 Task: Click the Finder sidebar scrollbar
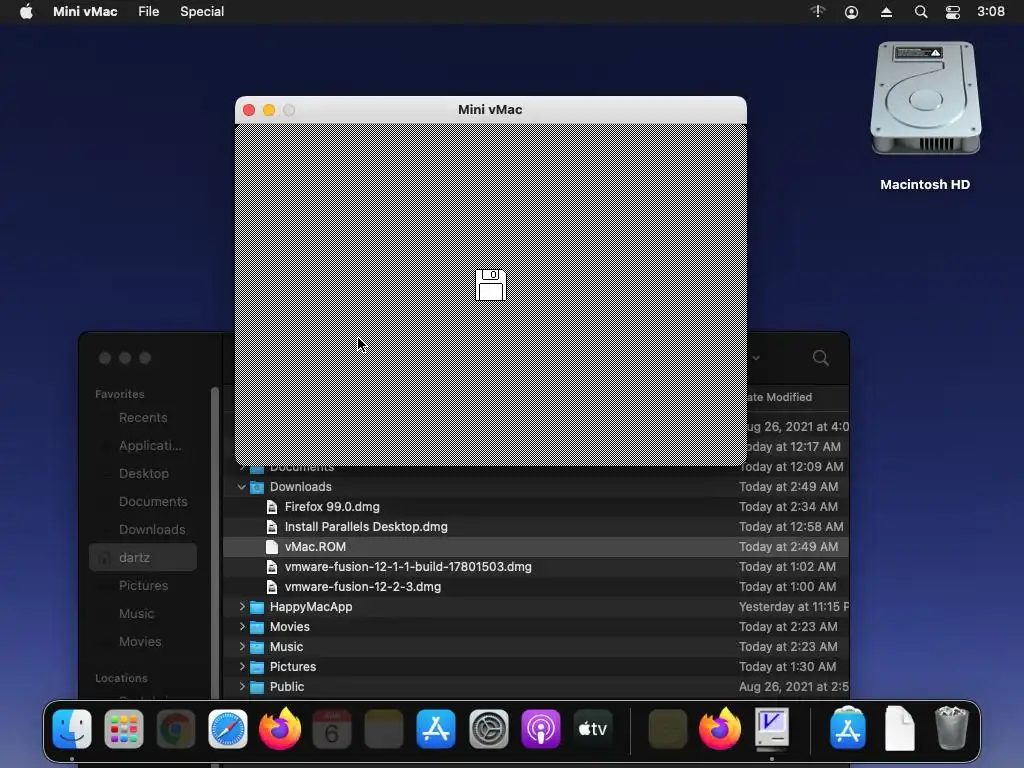pyautogui.click(x=215, y=542)
